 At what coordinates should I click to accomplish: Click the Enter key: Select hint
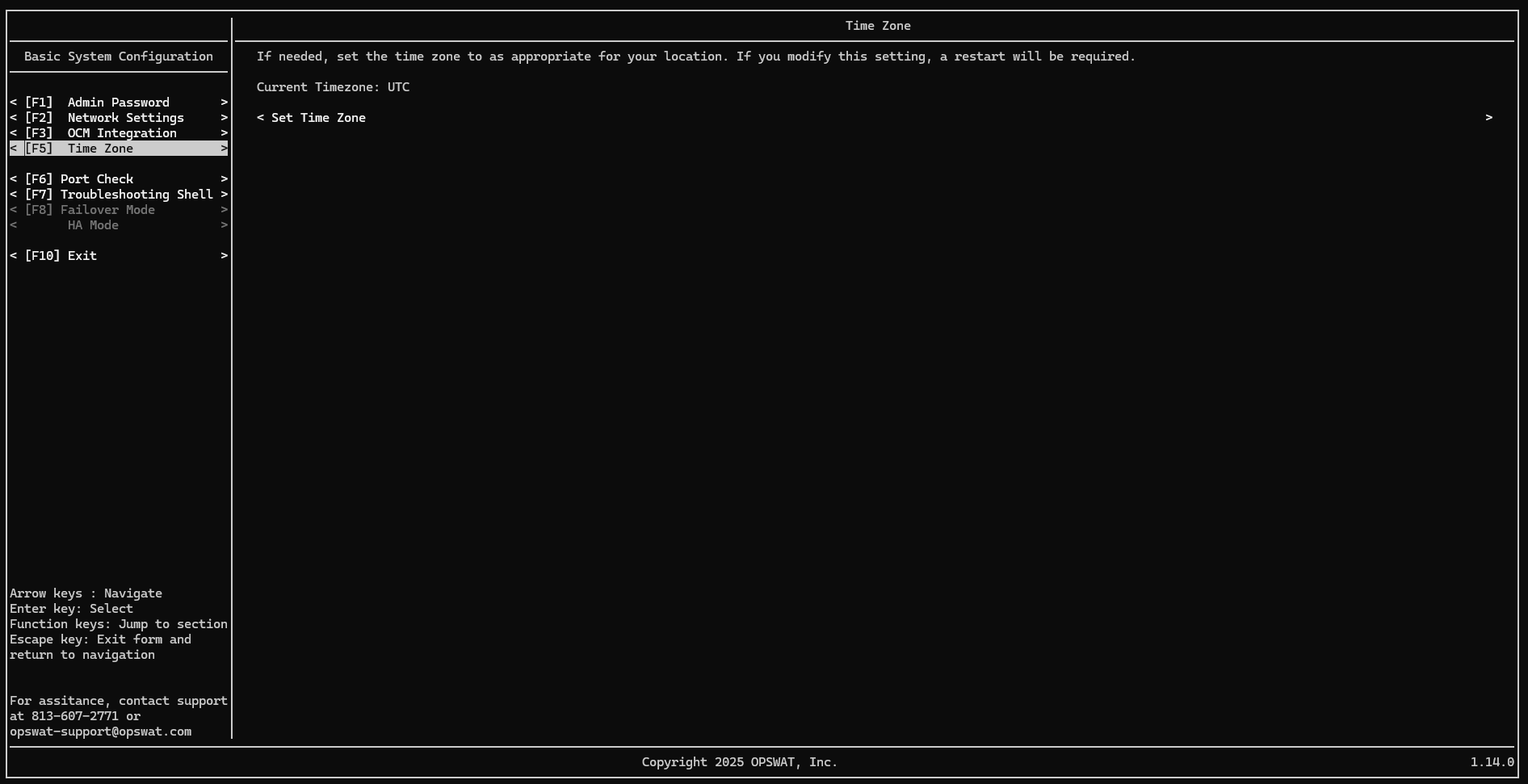pos(72,609)
